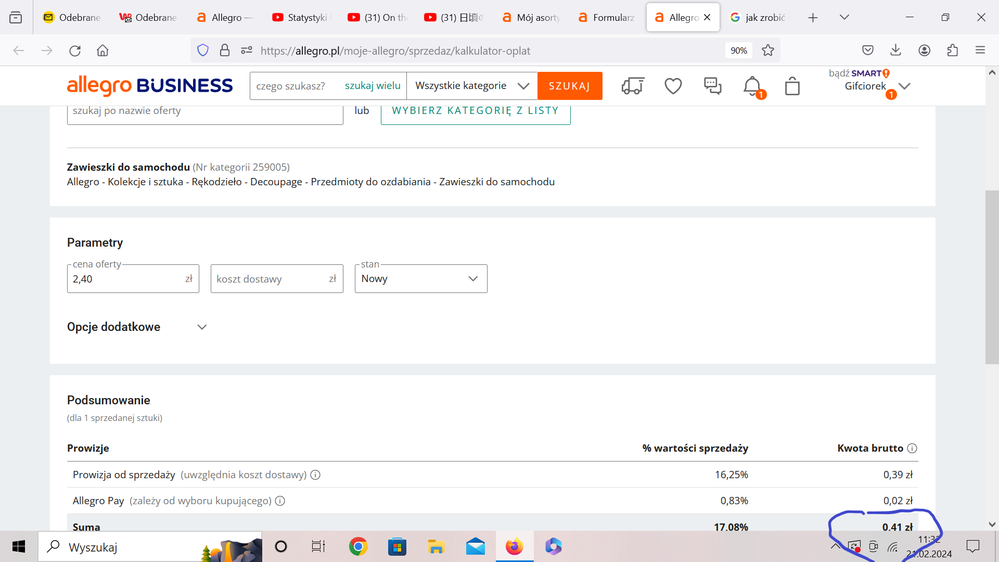Open Wszystkie kategorie dropdown
This screenshot has width=999, height=562.
[x=472, y=86]
